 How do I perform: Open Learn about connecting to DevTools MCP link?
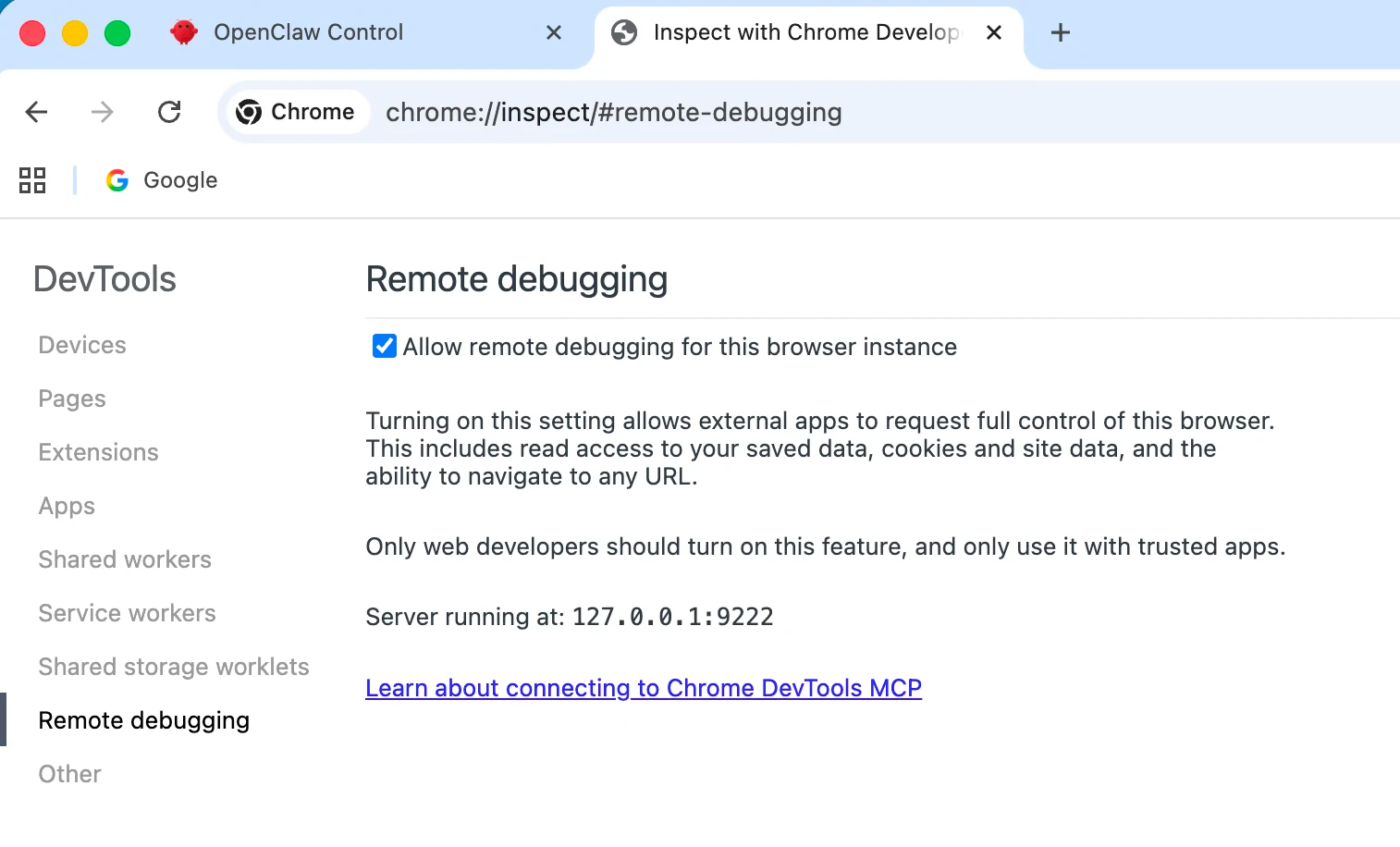click(x=644, y=688)
